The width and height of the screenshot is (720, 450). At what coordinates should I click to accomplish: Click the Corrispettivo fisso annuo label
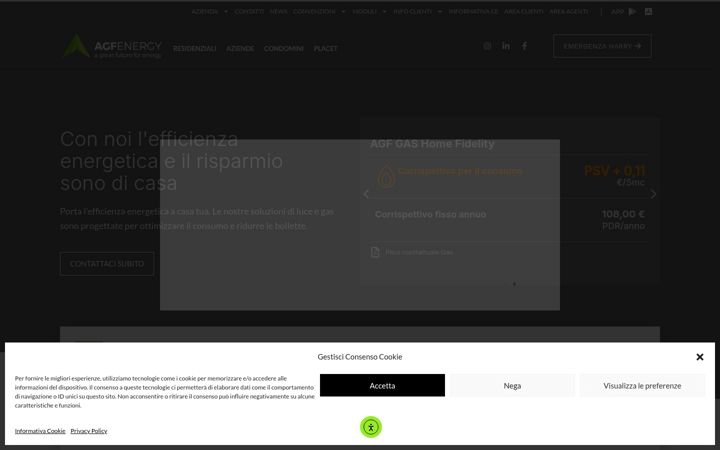coord(430,214)
